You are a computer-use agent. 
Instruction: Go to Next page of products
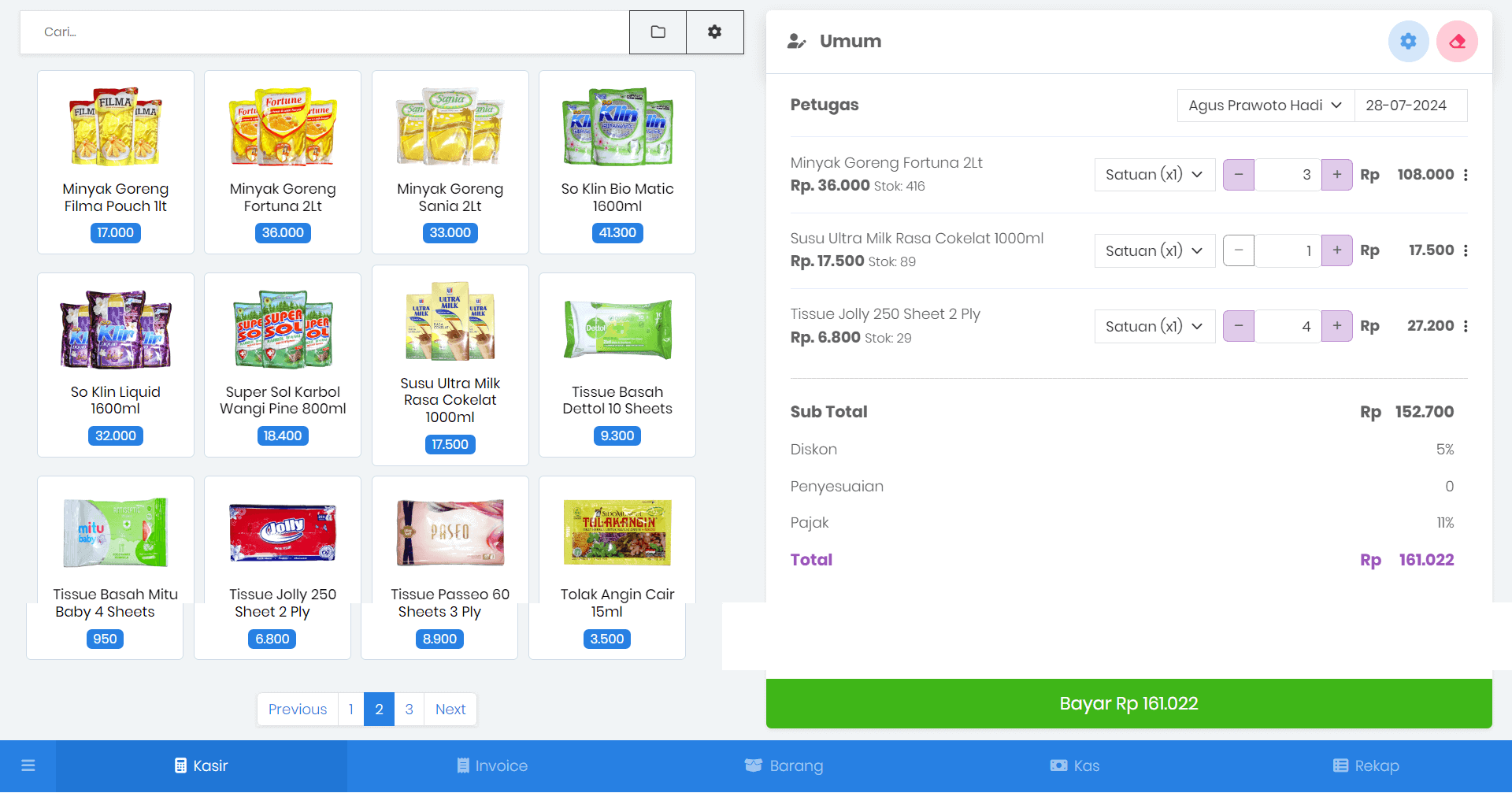(x=450, y=709)
